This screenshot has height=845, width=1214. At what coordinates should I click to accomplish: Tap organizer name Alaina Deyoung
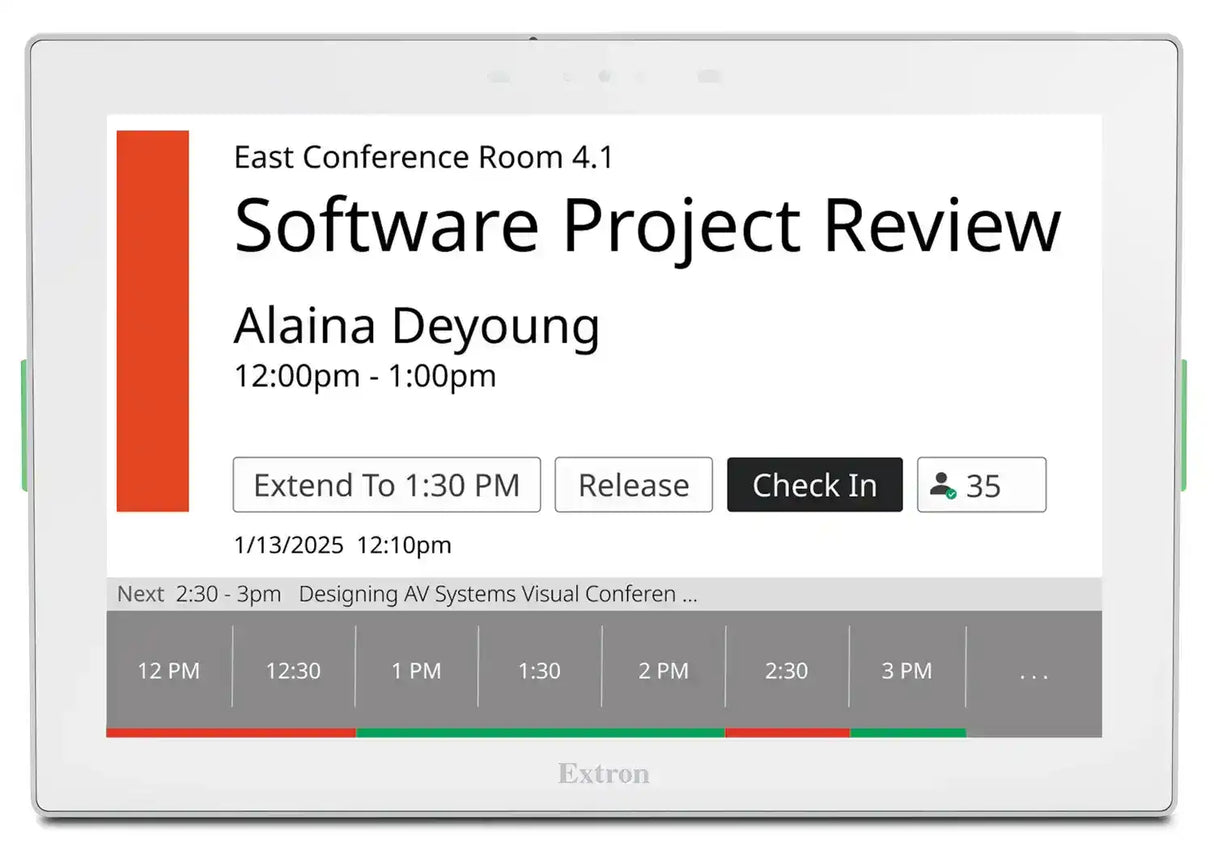416,326
